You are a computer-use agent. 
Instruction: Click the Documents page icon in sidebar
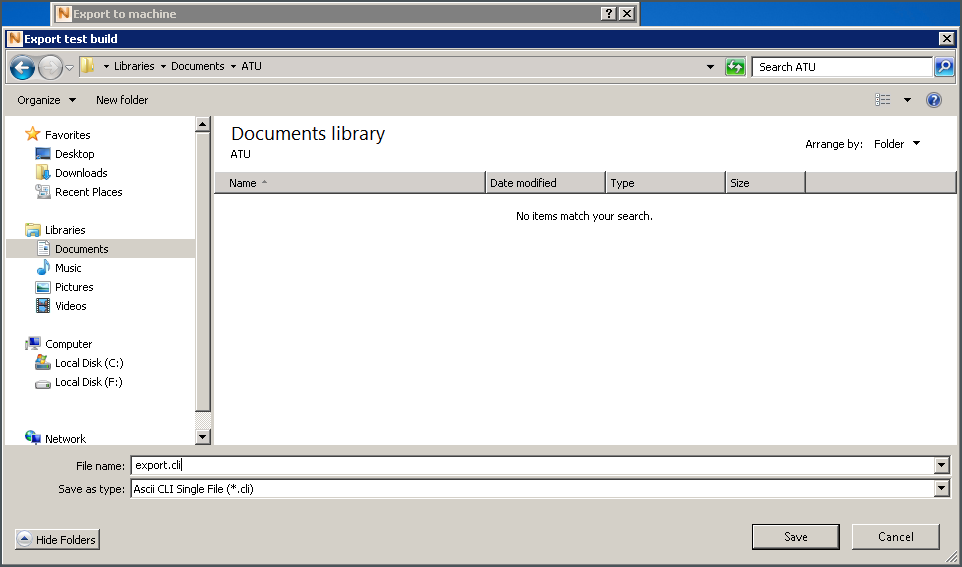coord(43,249)
